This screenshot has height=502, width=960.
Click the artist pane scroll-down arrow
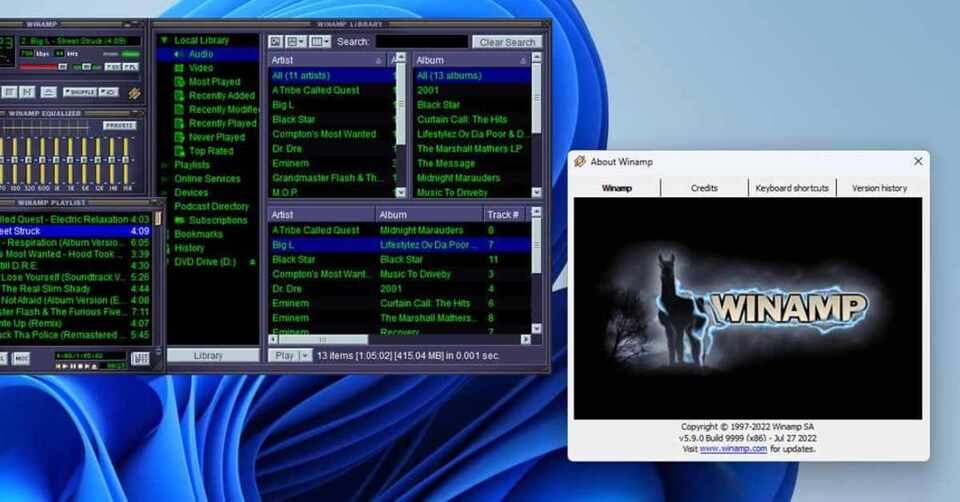[401, 192]
